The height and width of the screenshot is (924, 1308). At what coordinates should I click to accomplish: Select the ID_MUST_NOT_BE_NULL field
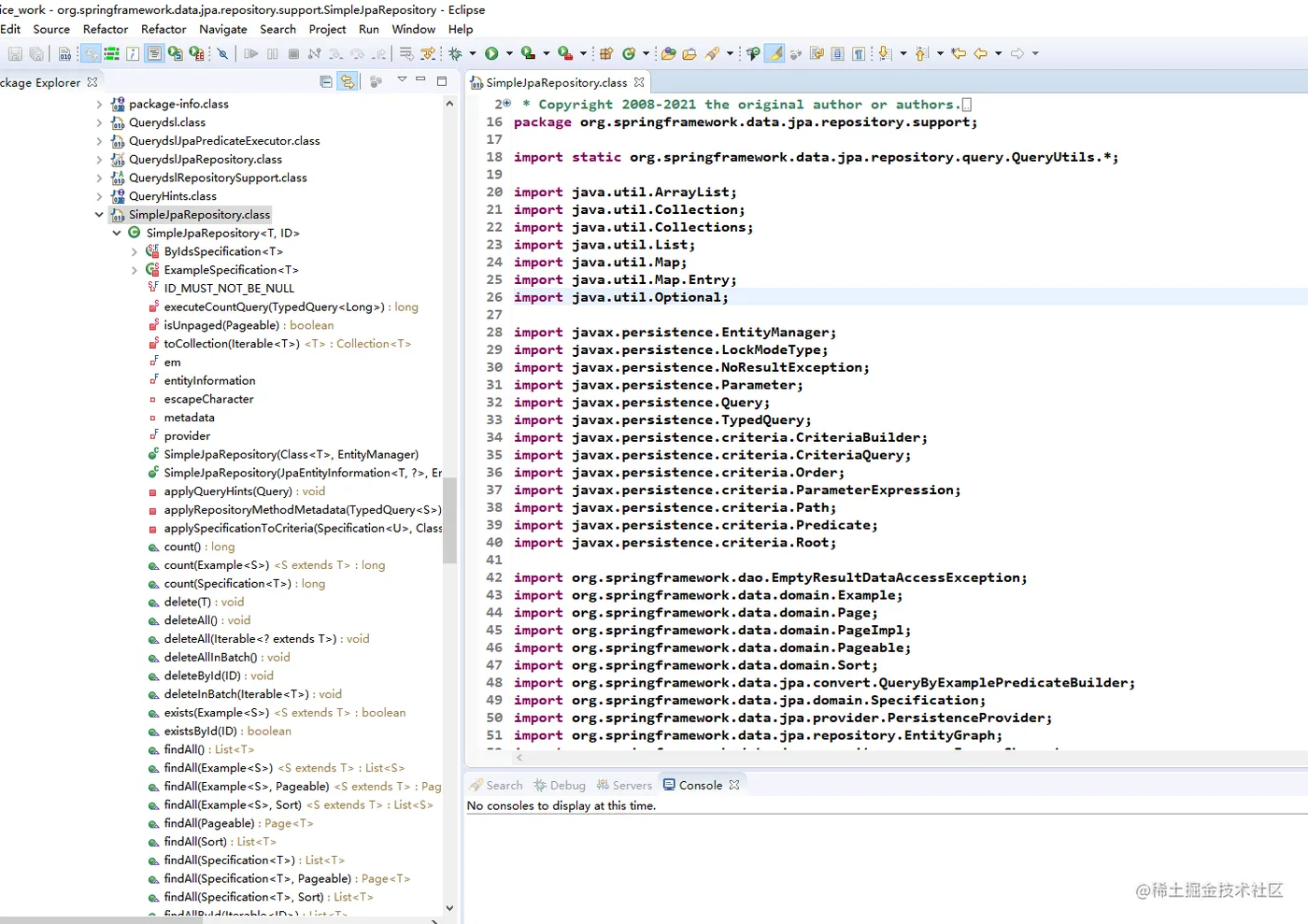[220, 289]
